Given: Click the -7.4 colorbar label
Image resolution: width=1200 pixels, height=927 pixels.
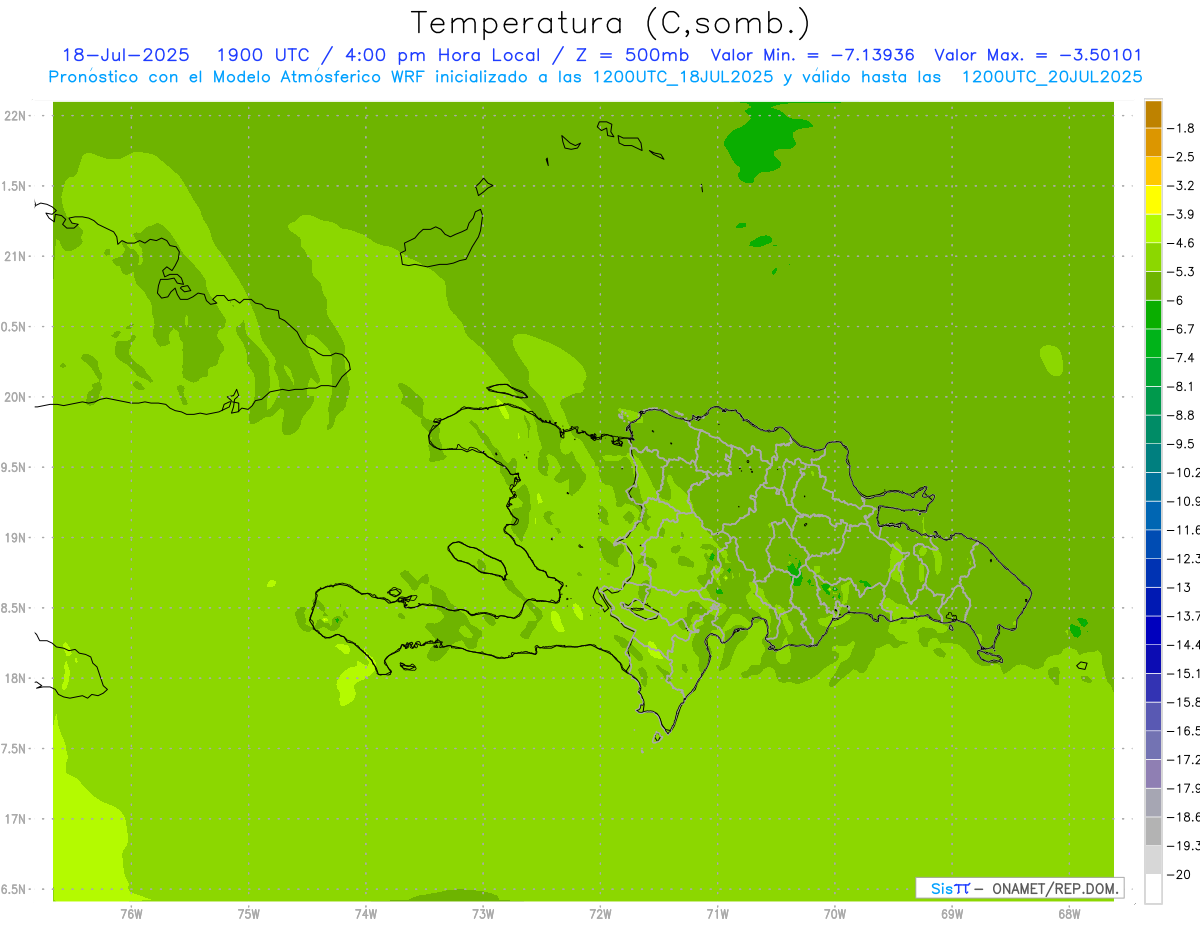Looking at the screenshot, I should tap(1181, 358).
